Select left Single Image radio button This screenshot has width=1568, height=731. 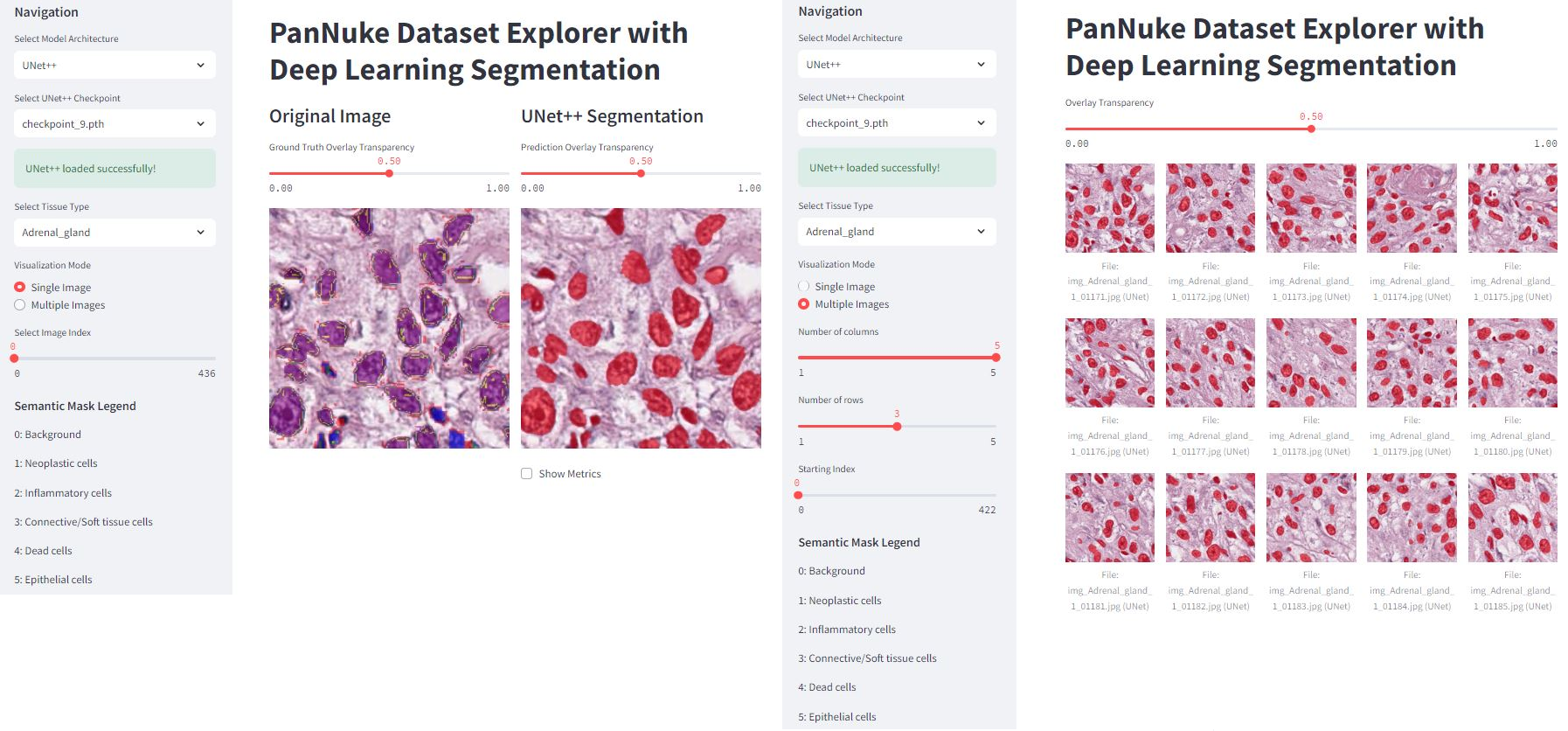coord(20,287)
